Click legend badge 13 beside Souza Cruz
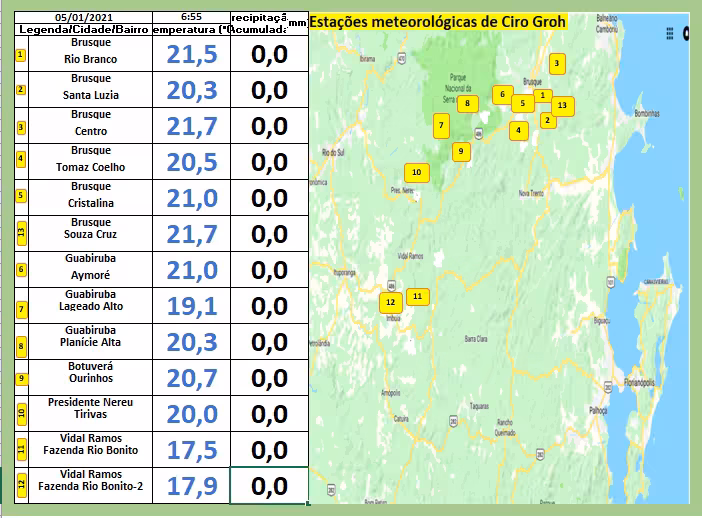 point(20,234)
